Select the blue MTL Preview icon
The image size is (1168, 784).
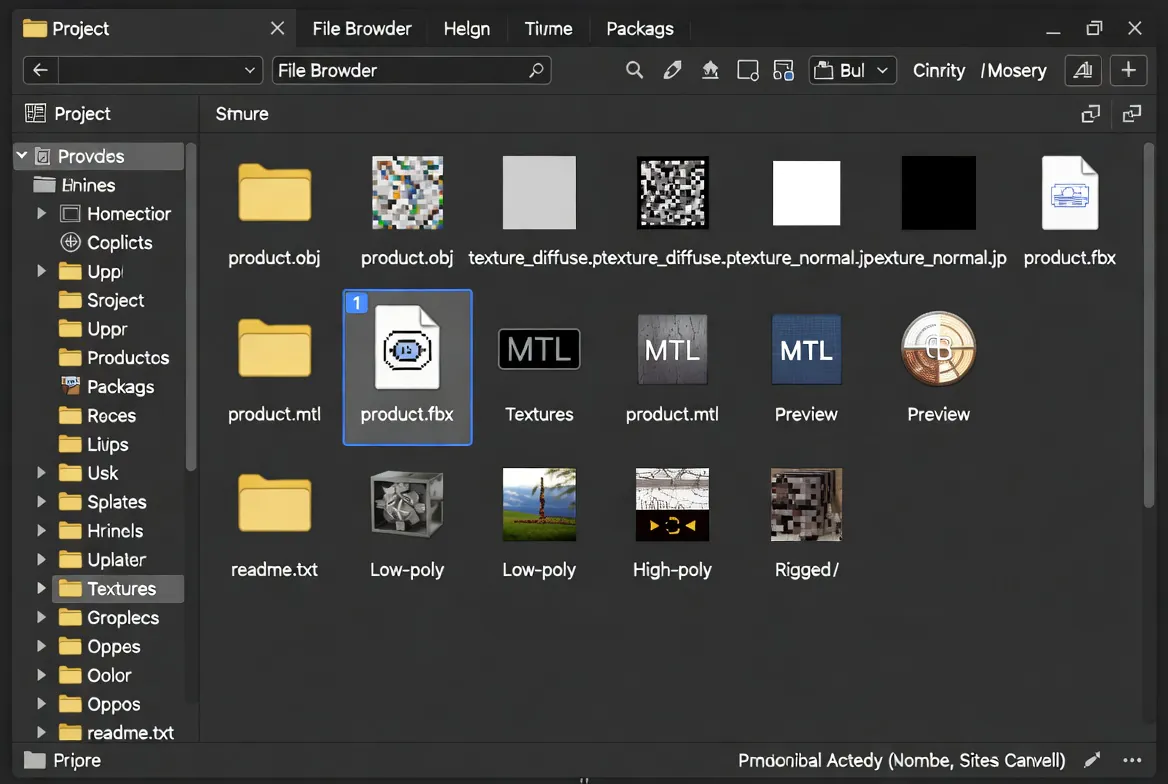tap(806, 349)
